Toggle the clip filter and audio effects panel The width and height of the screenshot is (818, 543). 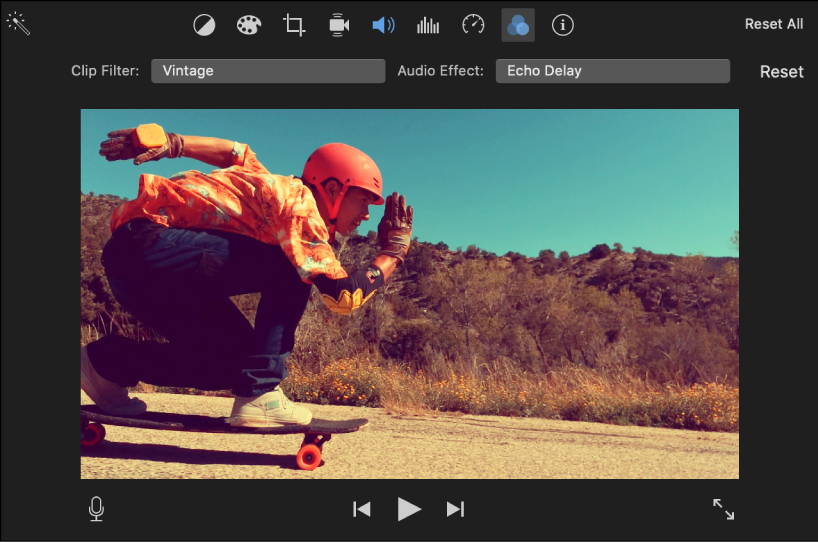517,25
